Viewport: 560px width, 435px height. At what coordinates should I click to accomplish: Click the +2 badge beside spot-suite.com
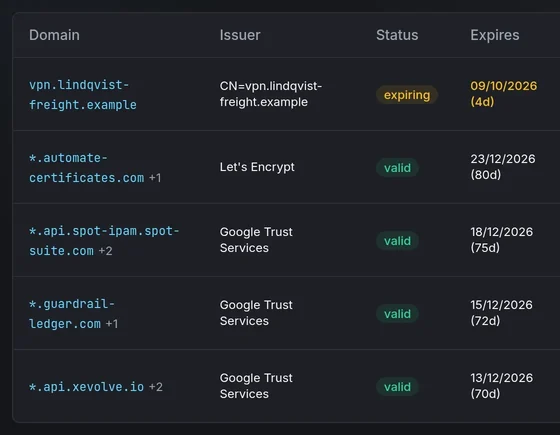[x=105, y=251]
